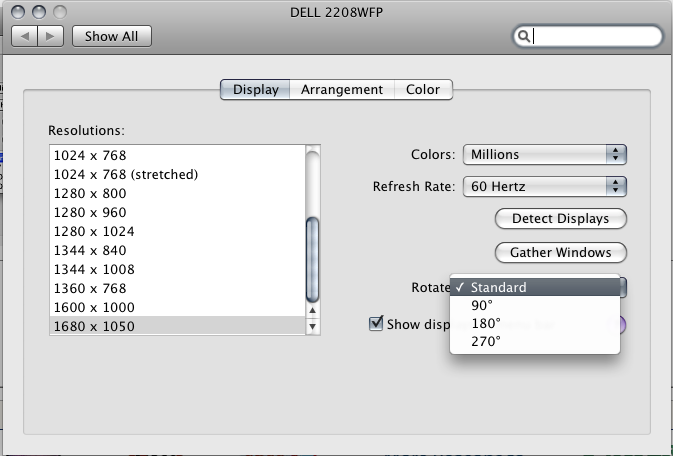Click the resolution list scroll down arrow
This screenshot has height=456, width=673.
(312, 326)
